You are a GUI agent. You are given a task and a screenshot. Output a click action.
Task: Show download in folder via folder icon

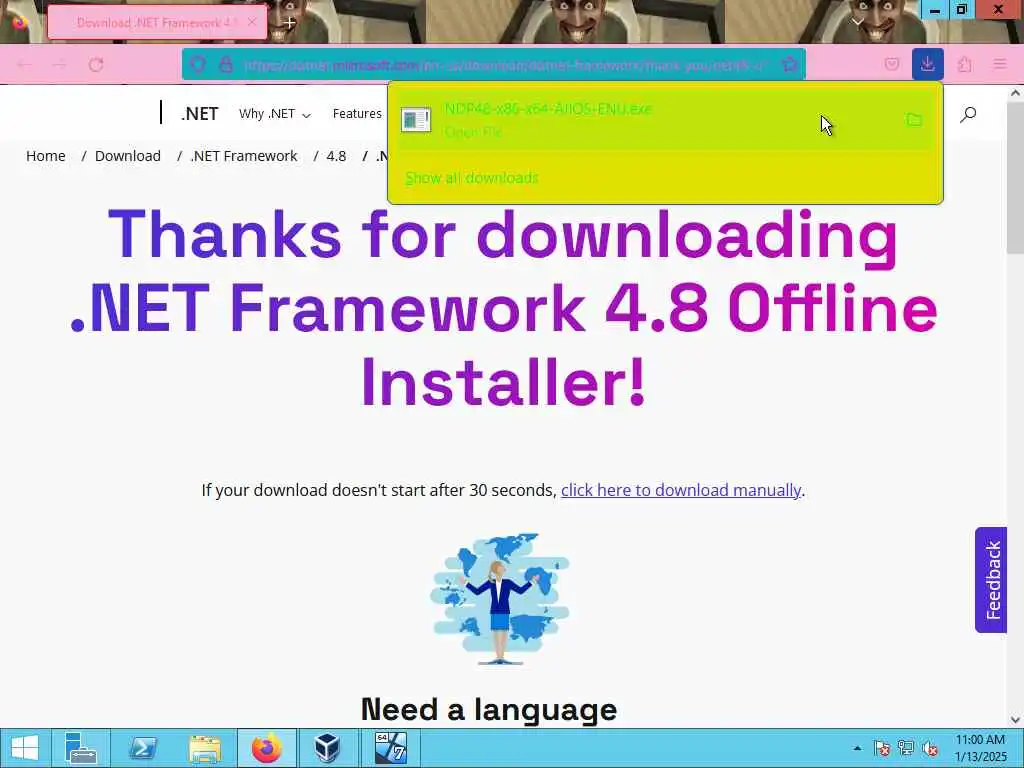point(914,120)
